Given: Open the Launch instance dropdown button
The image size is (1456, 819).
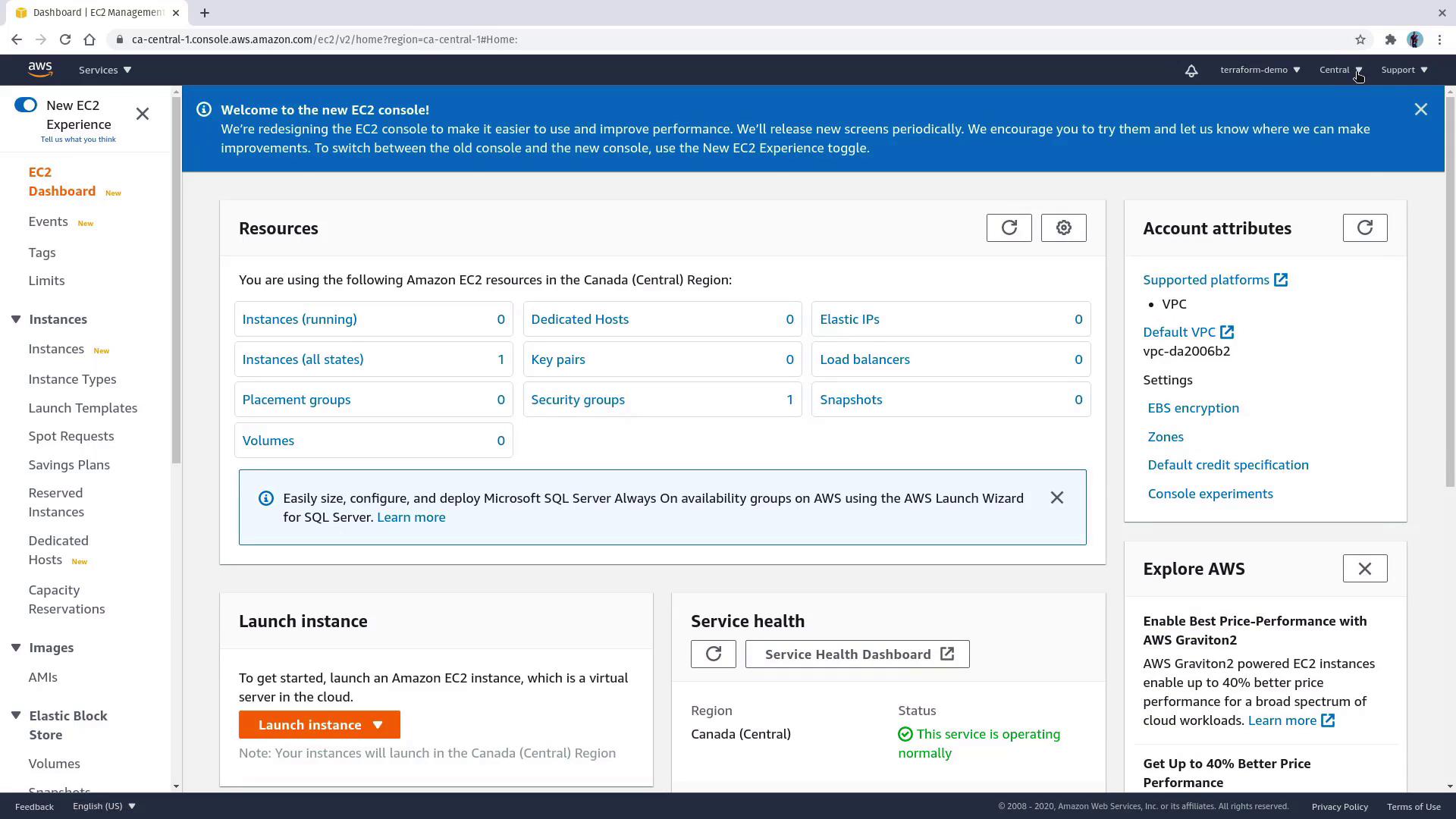Looking at the screenshot, I should [x=319, y=725].
